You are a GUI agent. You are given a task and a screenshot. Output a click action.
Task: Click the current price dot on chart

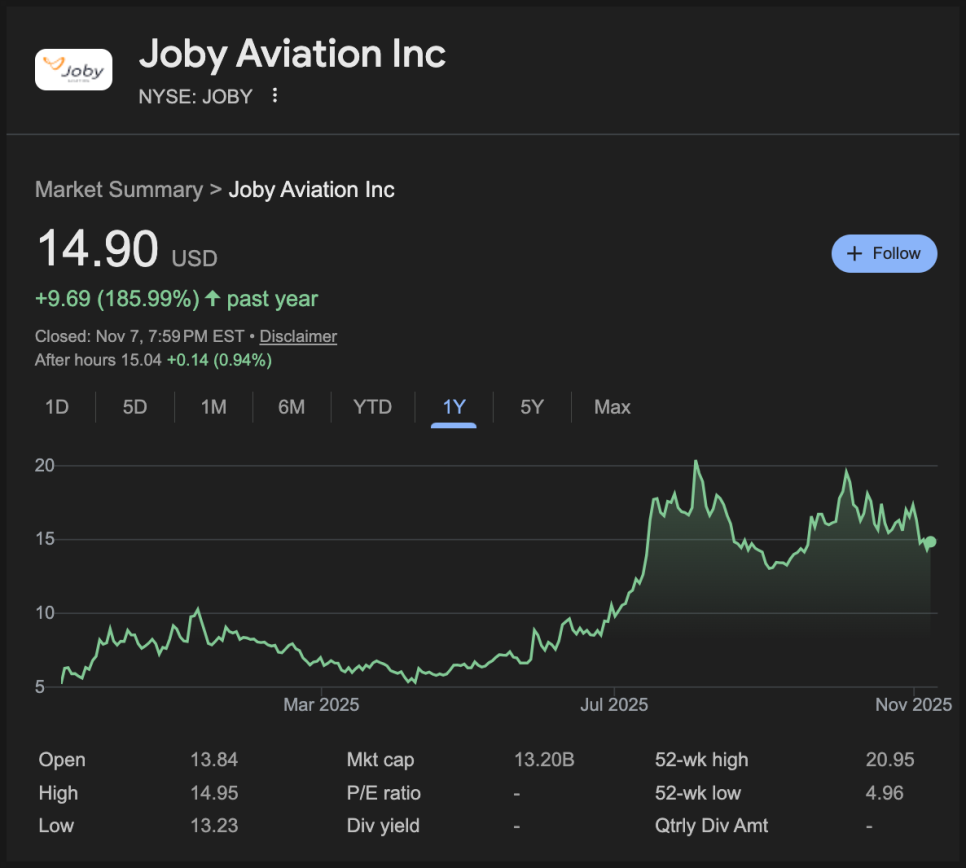pyautogui.click(x=931, y=542)
